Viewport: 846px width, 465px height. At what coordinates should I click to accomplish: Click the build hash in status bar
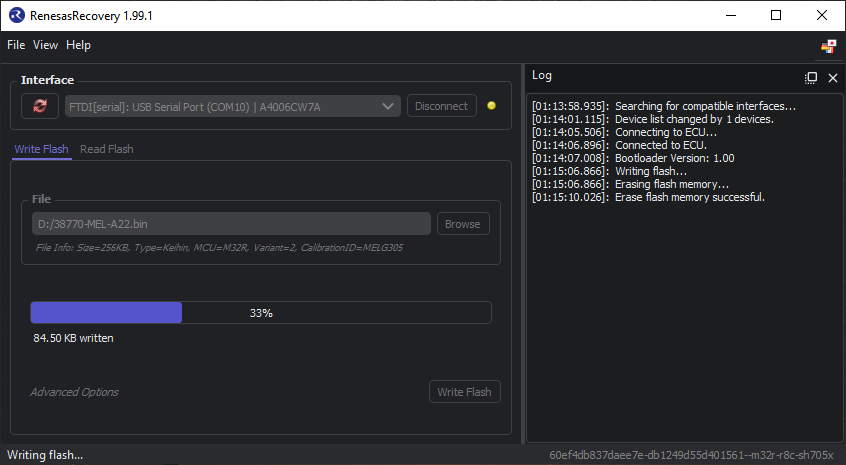click(x=691, y=455)
